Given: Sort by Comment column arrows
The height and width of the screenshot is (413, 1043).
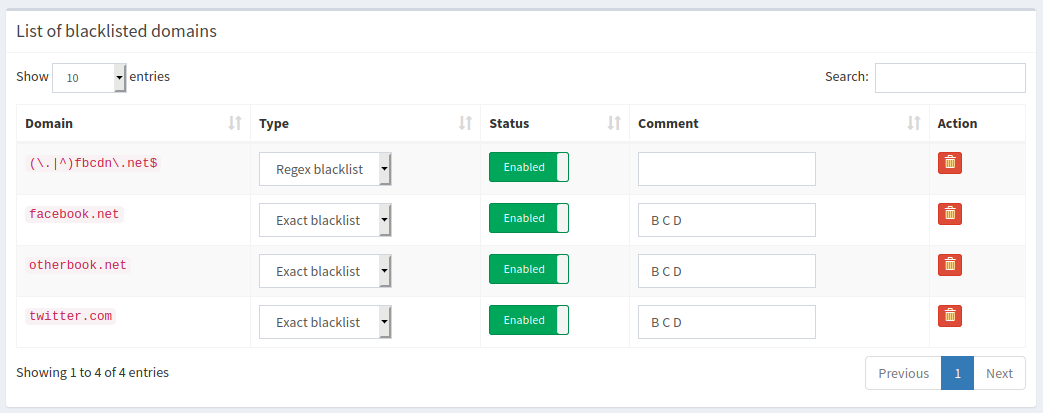Looking at the screenshot, I should pos(914,123).
